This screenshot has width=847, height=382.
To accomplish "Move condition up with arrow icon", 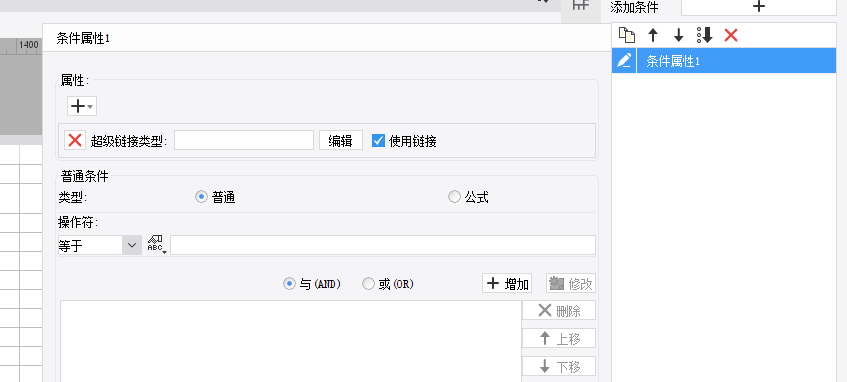I will pos(653,36).
